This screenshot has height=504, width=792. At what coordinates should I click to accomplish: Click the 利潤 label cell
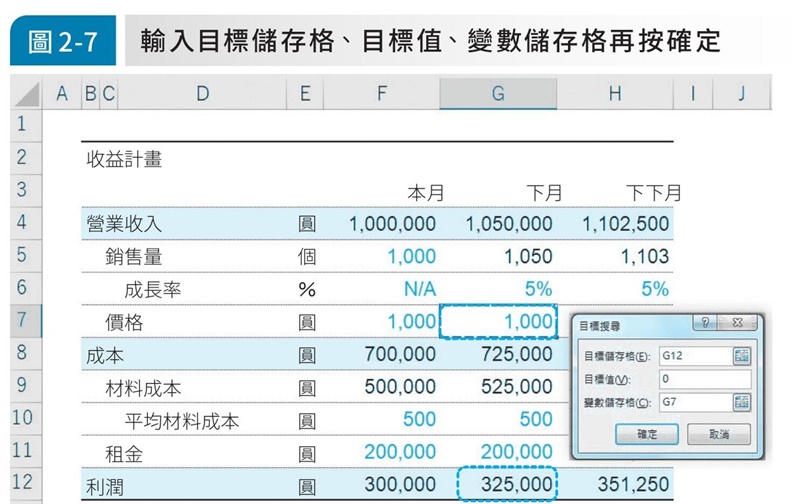pos(105,487)
